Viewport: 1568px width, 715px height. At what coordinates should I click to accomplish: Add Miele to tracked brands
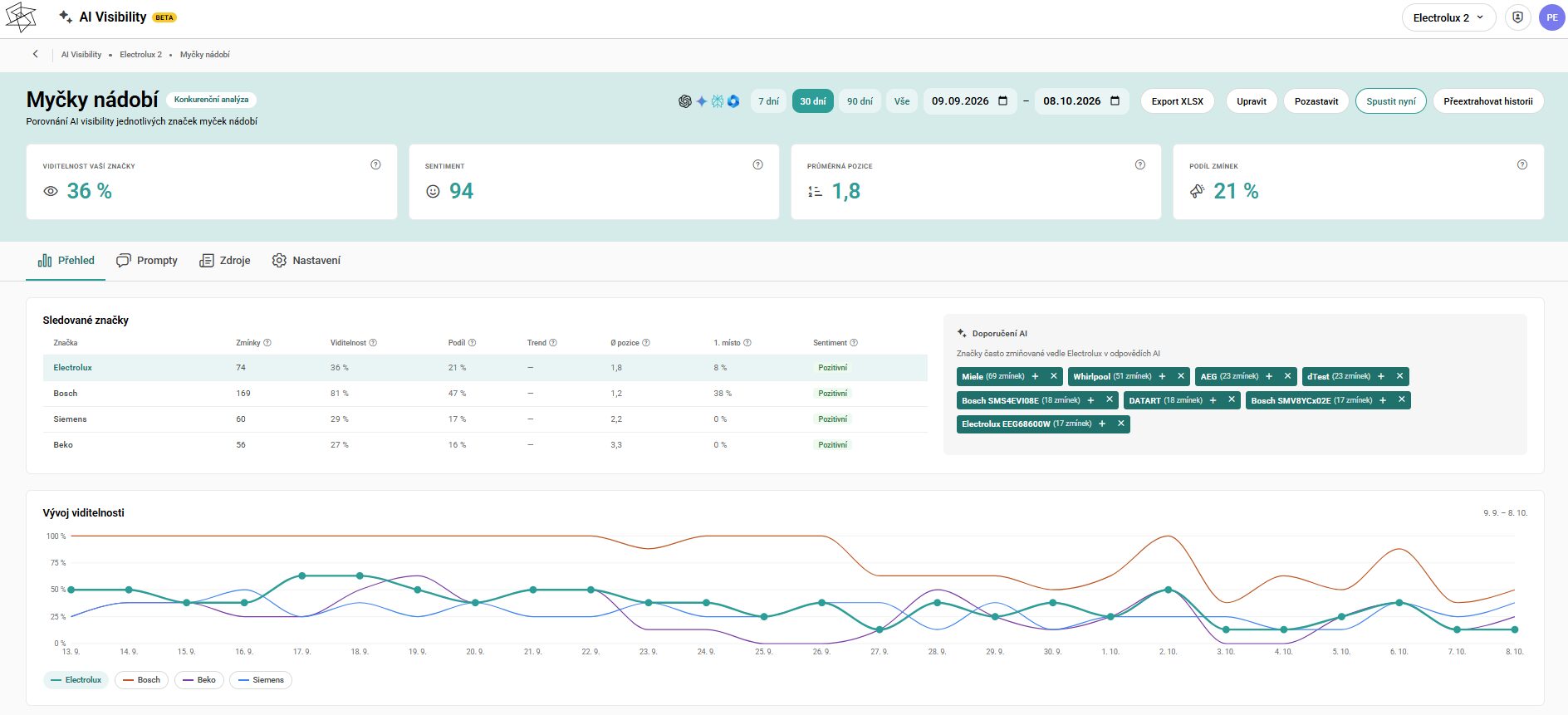click(1035, 376)
